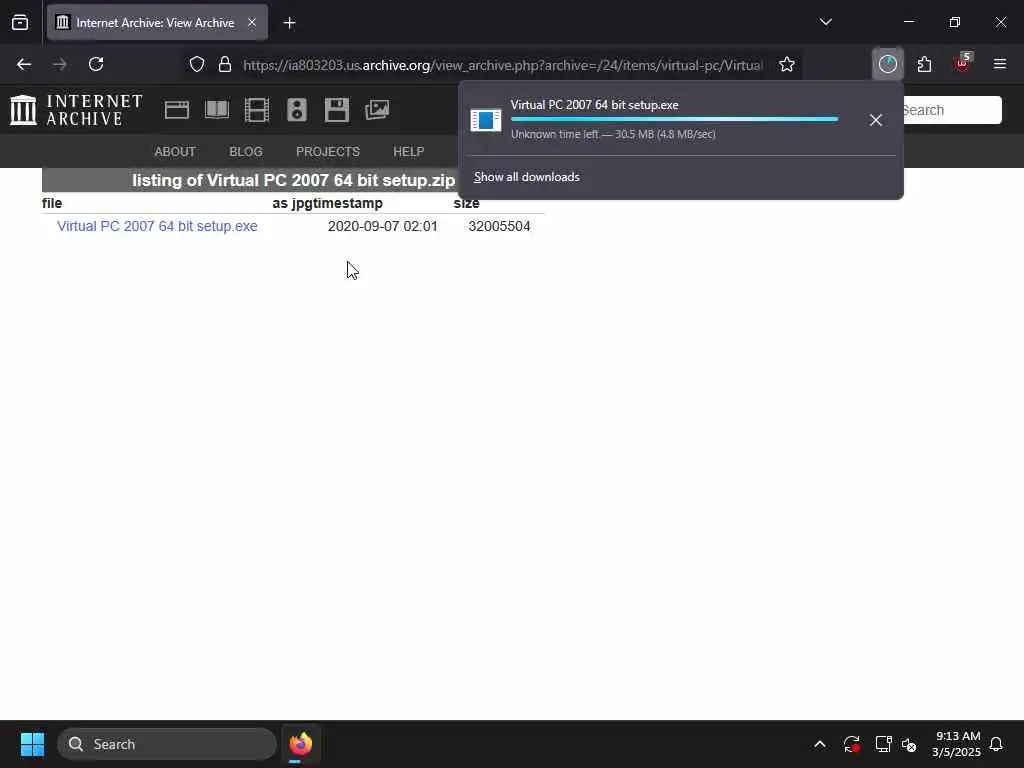The width and height of the screenshot is (1024, 768).
Task: Click the 2020-09-07 02:01 timestamp cell
Action: click(383, 226)
